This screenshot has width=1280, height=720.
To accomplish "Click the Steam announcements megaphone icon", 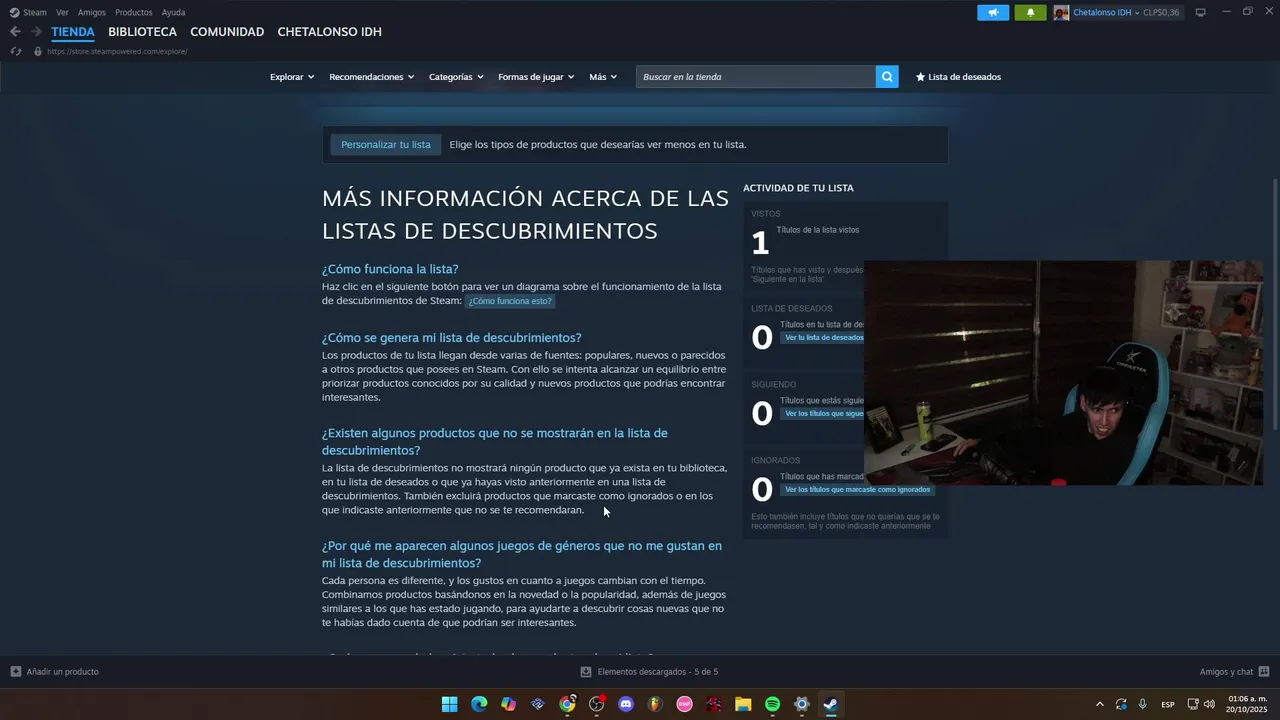I will pyautogui.click(x=993, y=12).
